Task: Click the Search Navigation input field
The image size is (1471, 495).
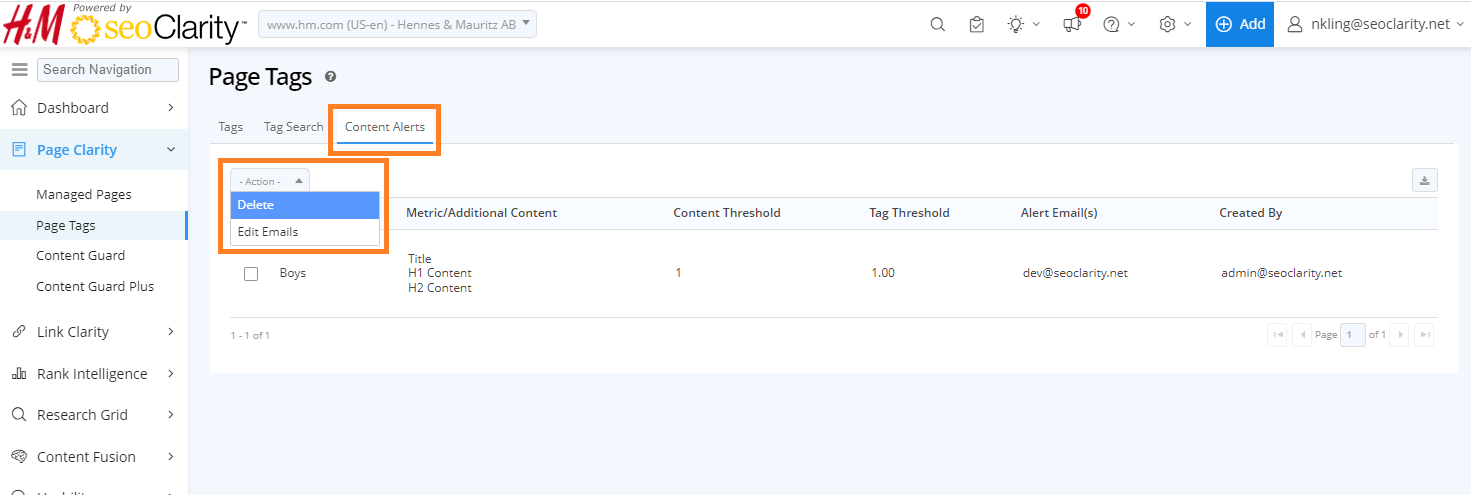Action: (108, 70)
